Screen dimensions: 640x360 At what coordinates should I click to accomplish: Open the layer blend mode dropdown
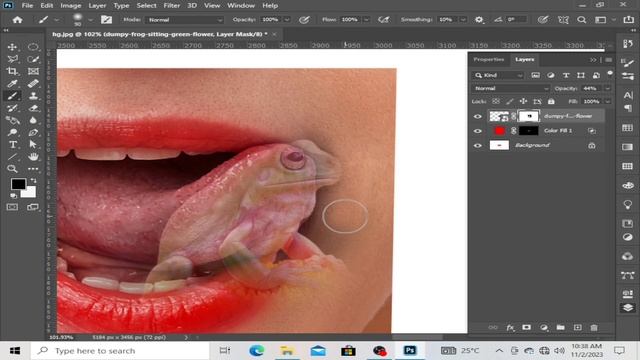point(511,89)
